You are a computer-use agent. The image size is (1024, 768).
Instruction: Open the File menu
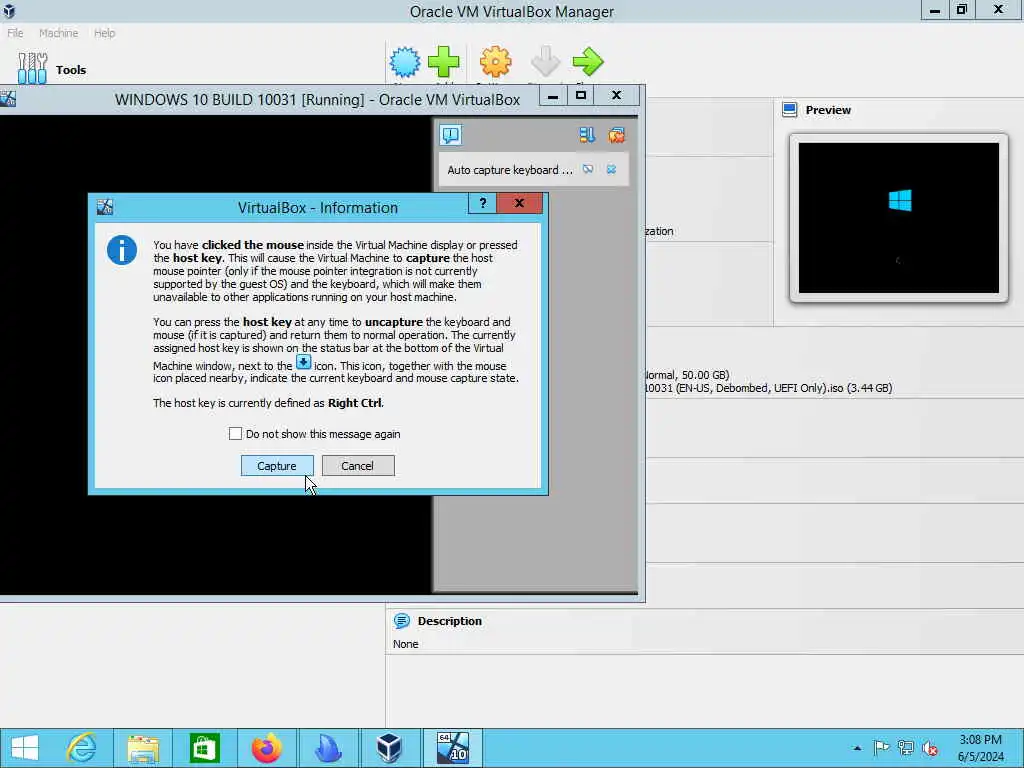click(x=15, y=33)
